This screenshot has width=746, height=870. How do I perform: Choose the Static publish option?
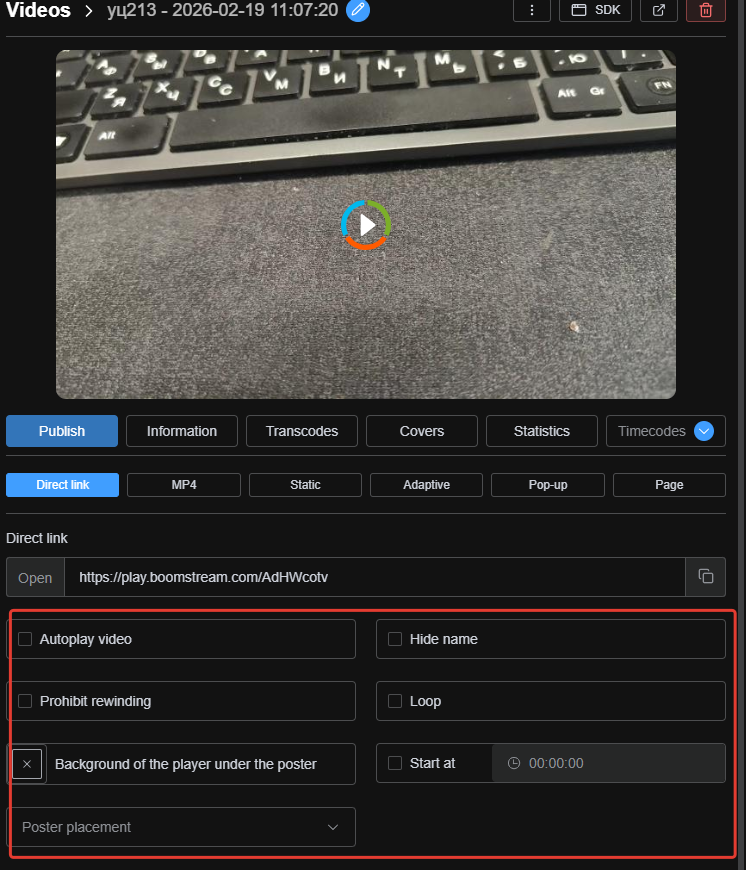(x=305, y=485)
